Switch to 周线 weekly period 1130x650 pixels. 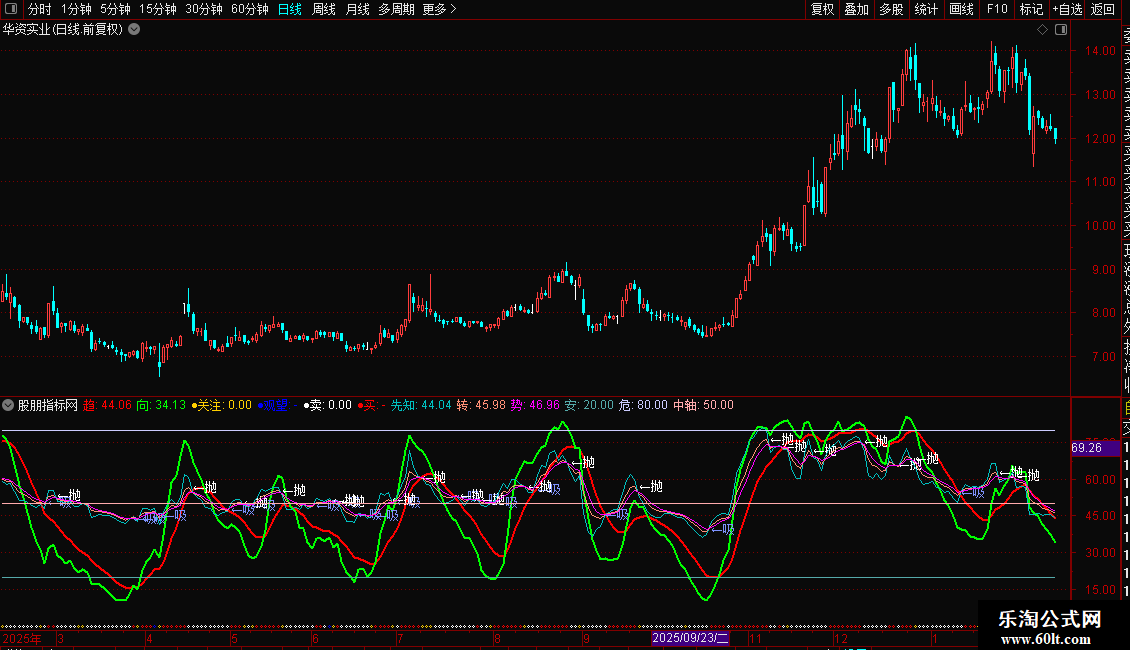(x=324, y=10)
